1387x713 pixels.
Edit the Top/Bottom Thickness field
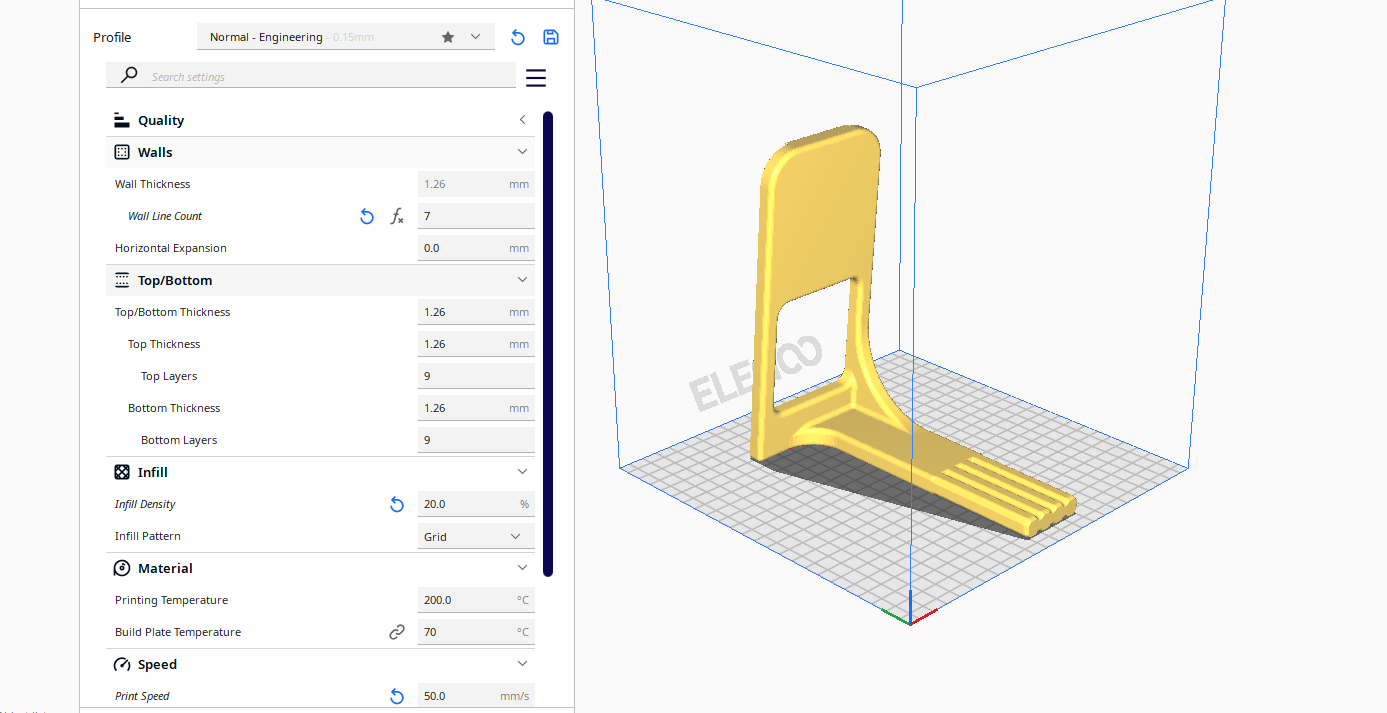coord(476,312)
